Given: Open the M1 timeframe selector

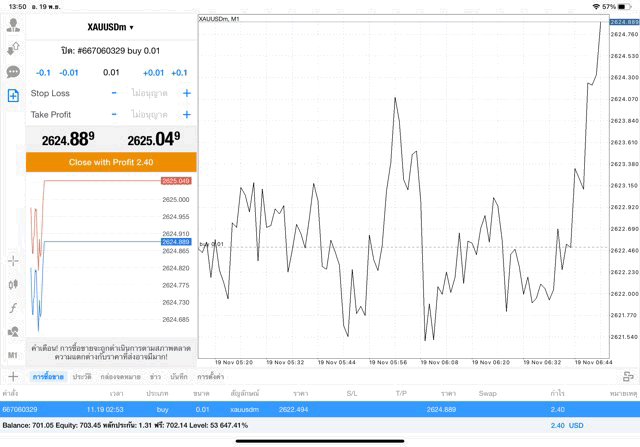Looking at the screenshot, I should click(13, 355).
